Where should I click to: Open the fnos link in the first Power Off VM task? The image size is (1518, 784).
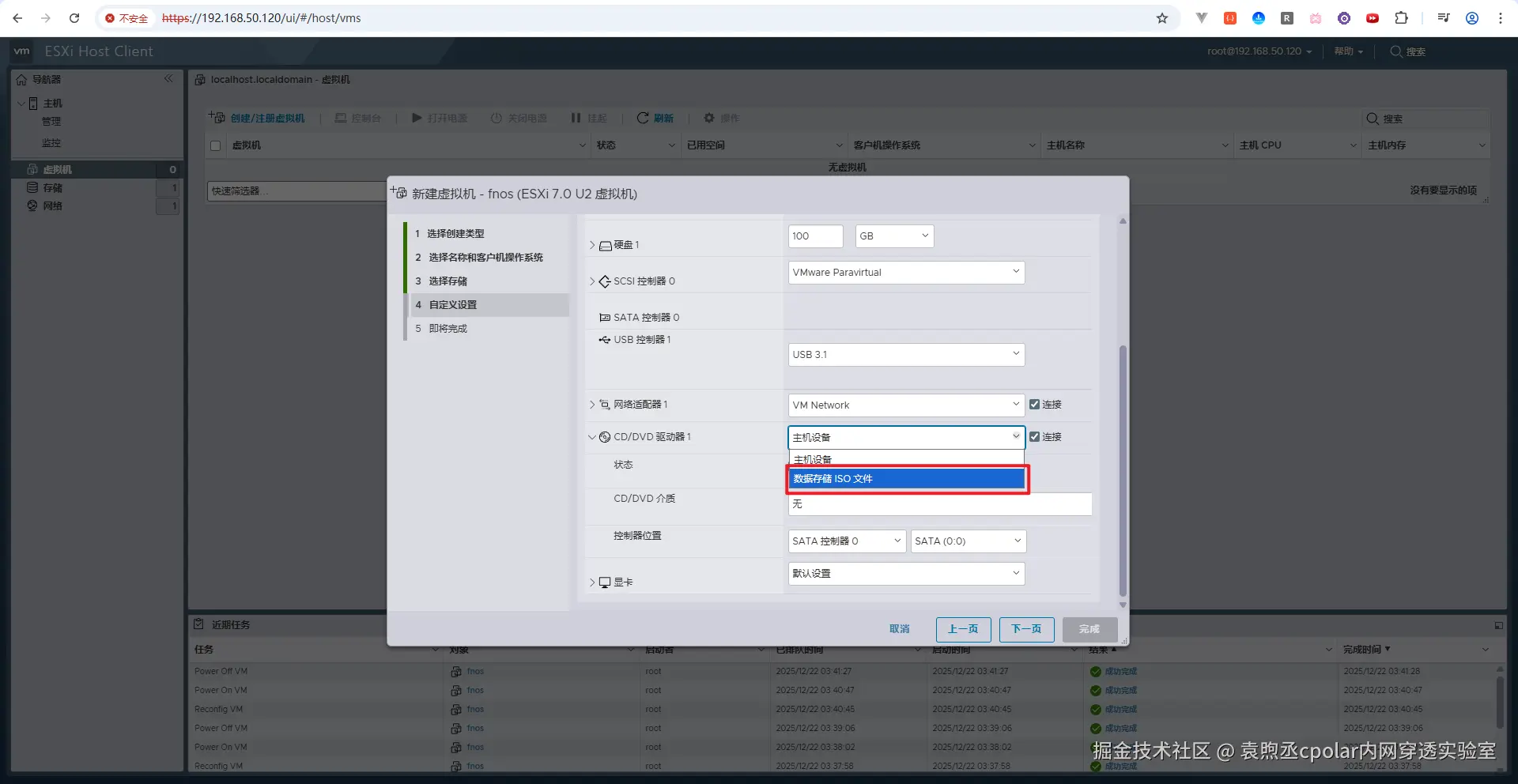click(475, 672)
